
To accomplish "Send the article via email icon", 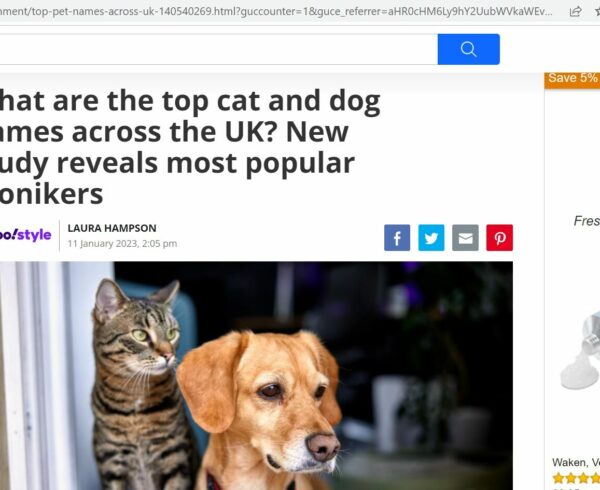I will [465, 238].
